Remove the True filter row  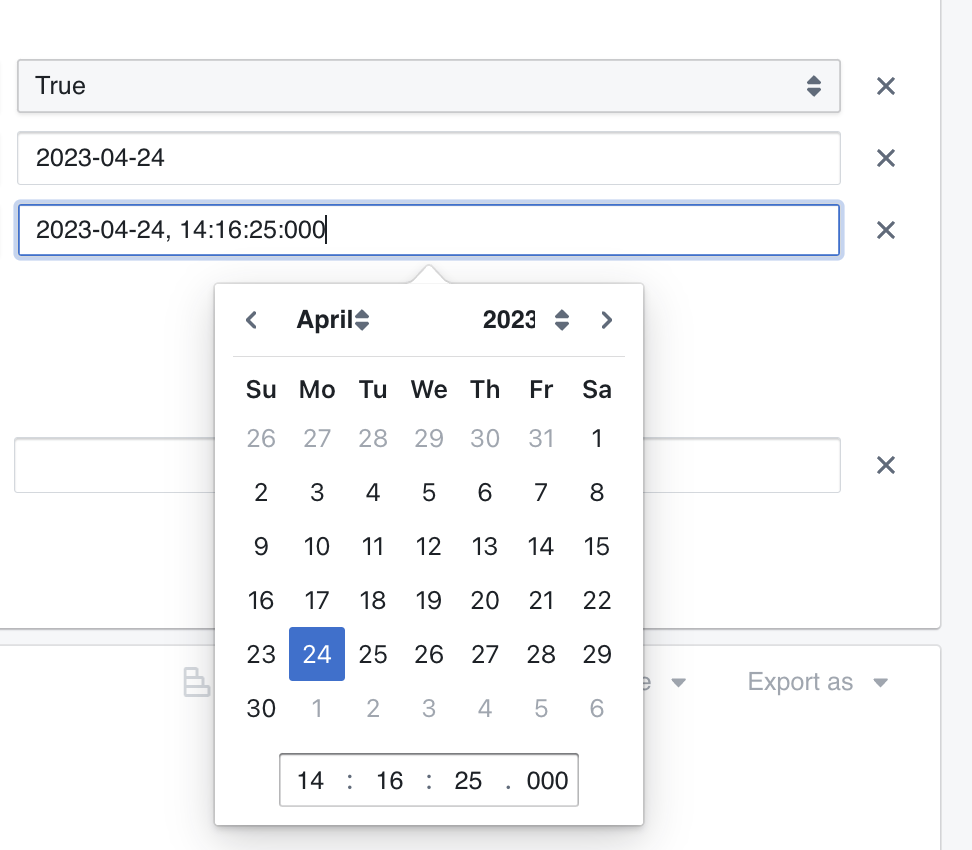886,86
